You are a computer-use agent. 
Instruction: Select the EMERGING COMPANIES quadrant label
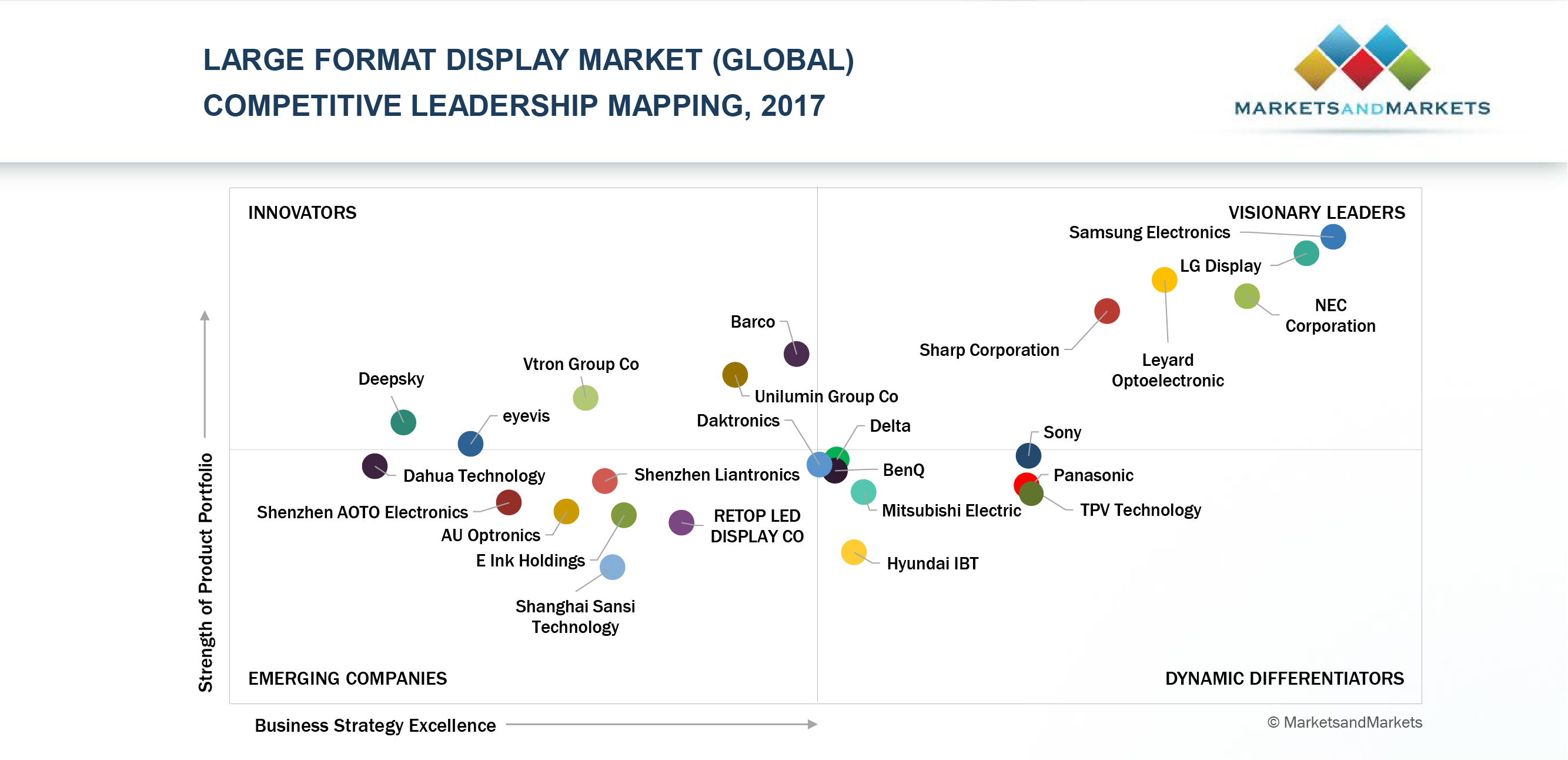click(x=347, y=678)
